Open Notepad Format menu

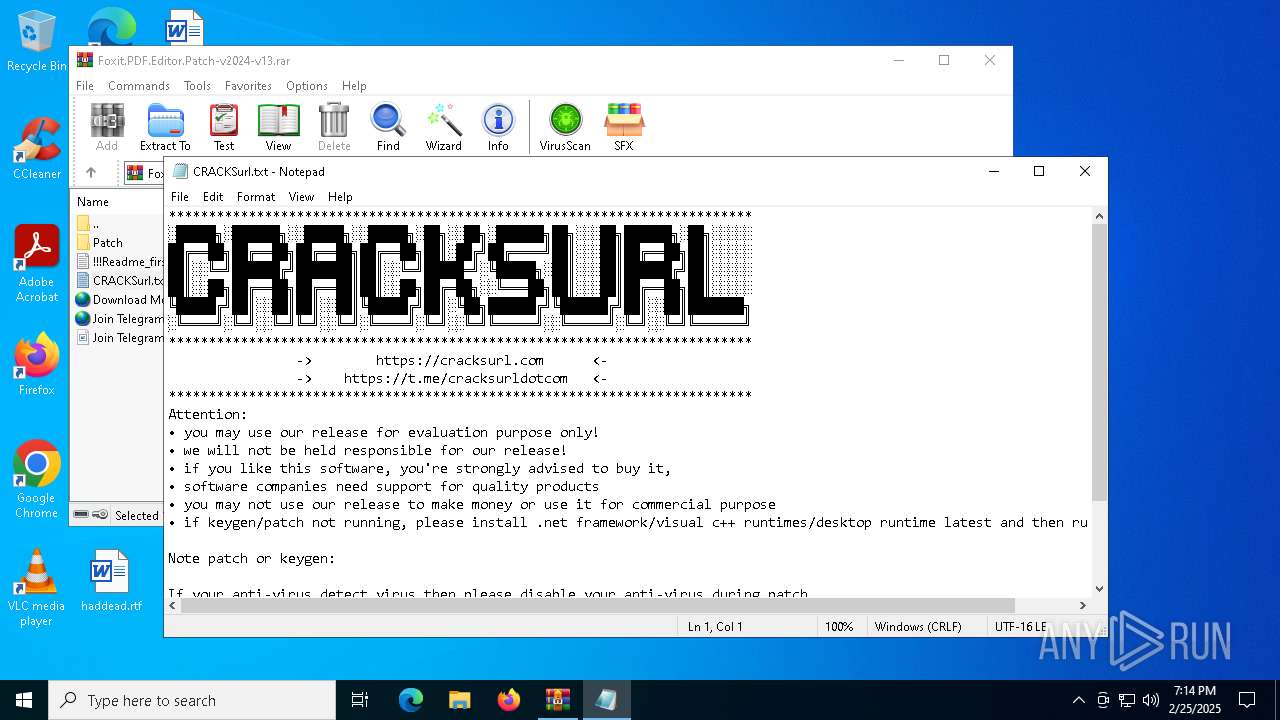[256, 197]
